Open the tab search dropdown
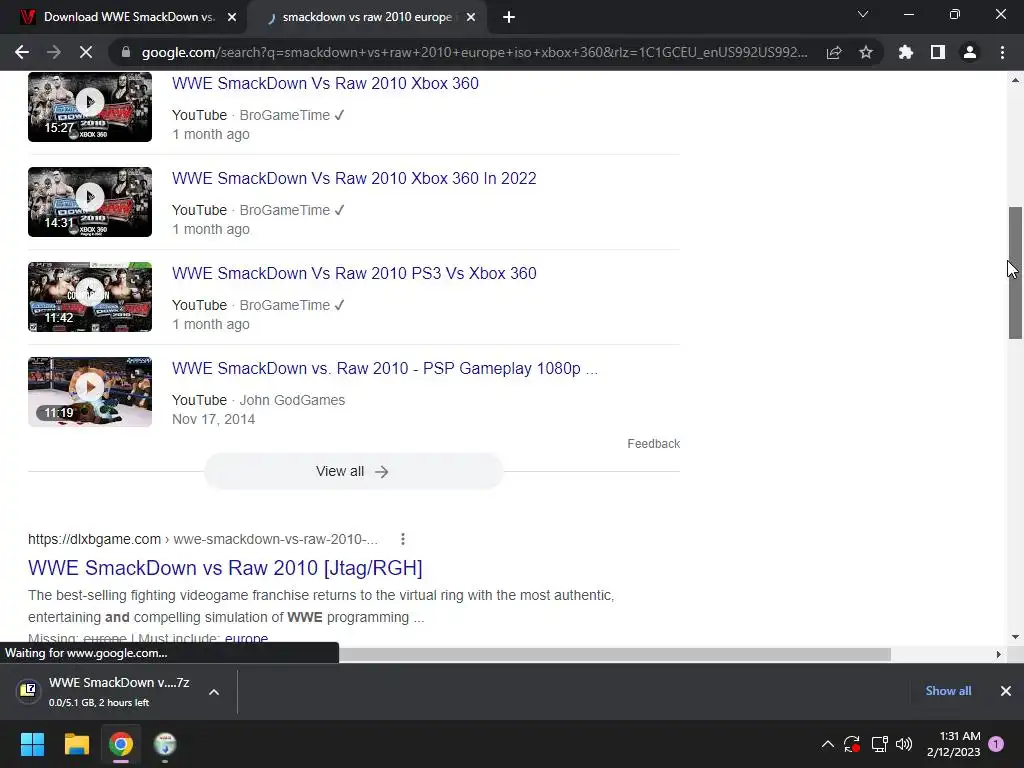Viewport: 1024px width, 768px height. pos(863,14)
